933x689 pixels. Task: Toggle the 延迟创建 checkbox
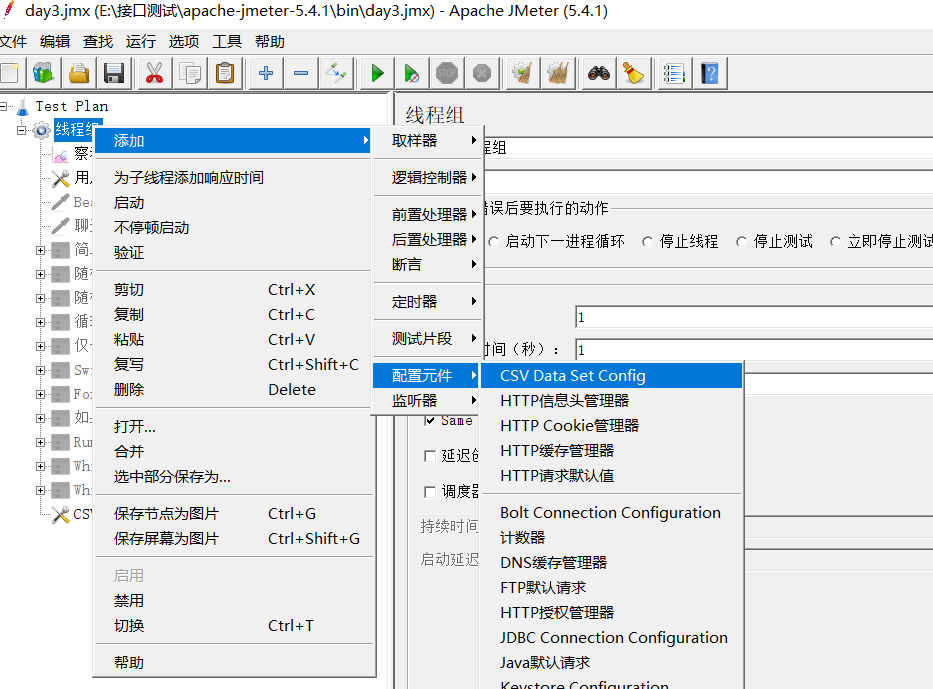click(x=430, y=456)
